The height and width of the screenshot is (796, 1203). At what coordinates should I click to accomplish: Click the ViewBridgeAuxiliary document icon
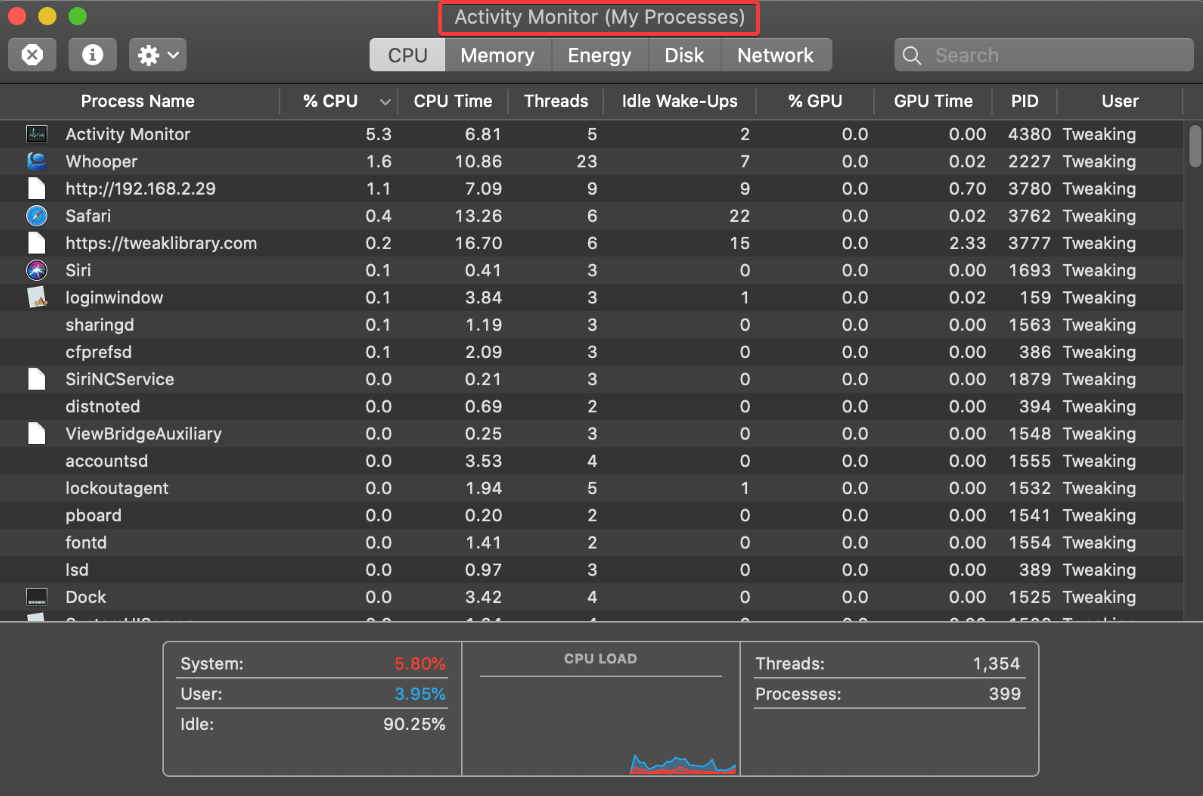tap(36, 434)
